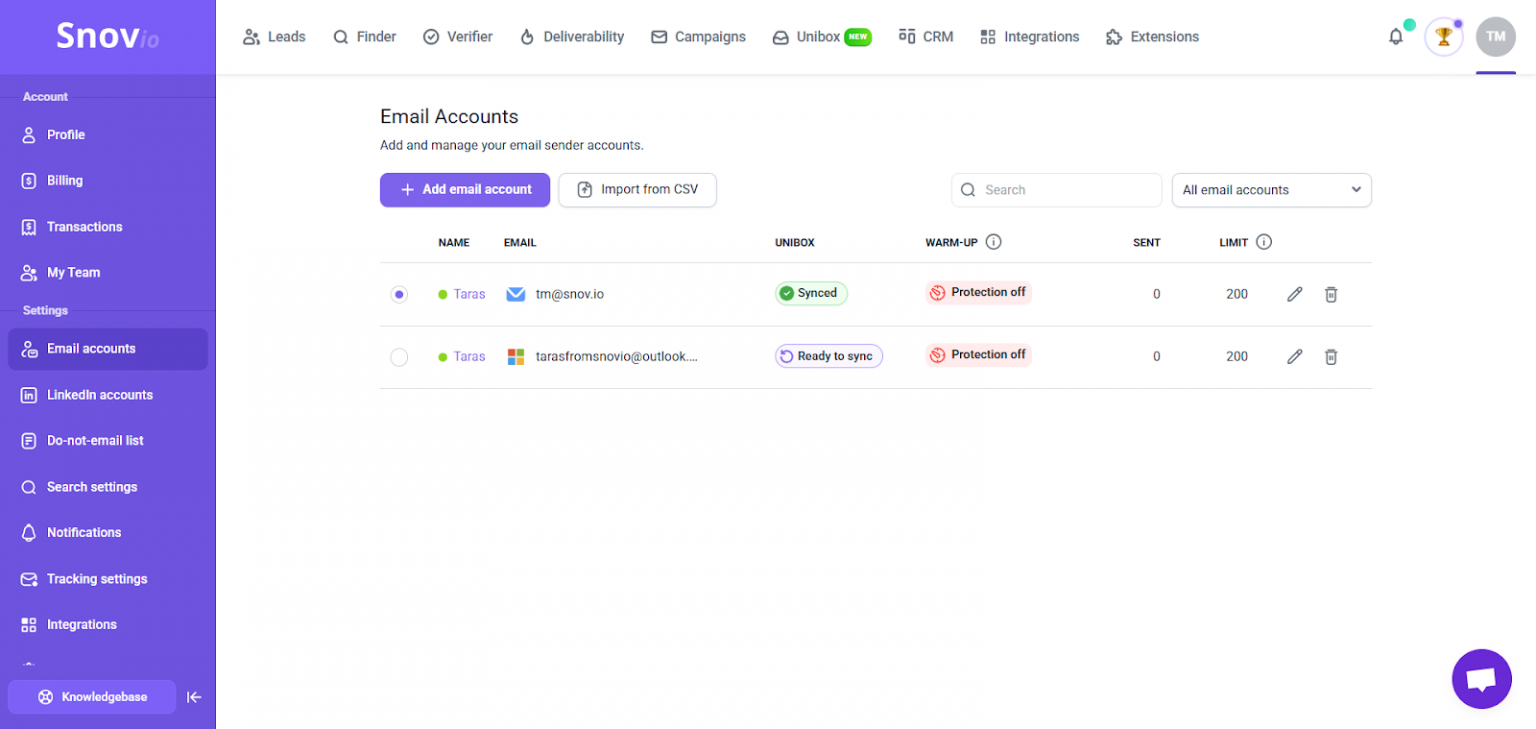Click the Taras name in outlook row
This screenshot has width=1536, height=729.
(469, 356)
